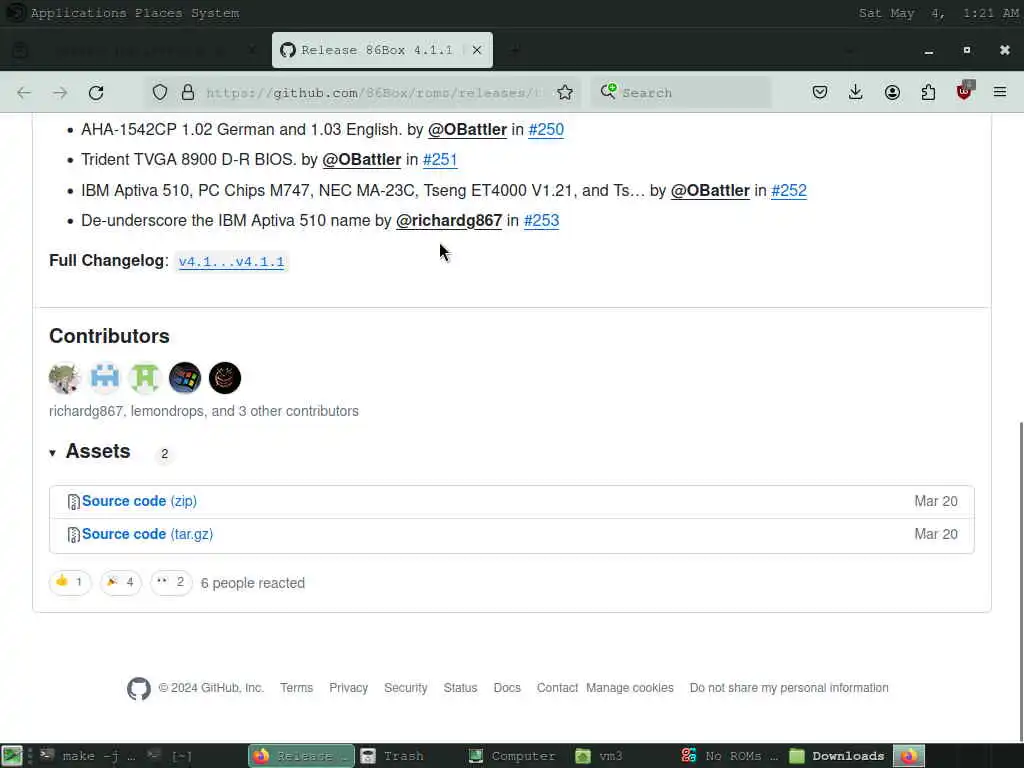Image resolution: width=1024 pixels, height=768 pixels.
Task: Open the Status footer link
Action: [x=460, y=688]
